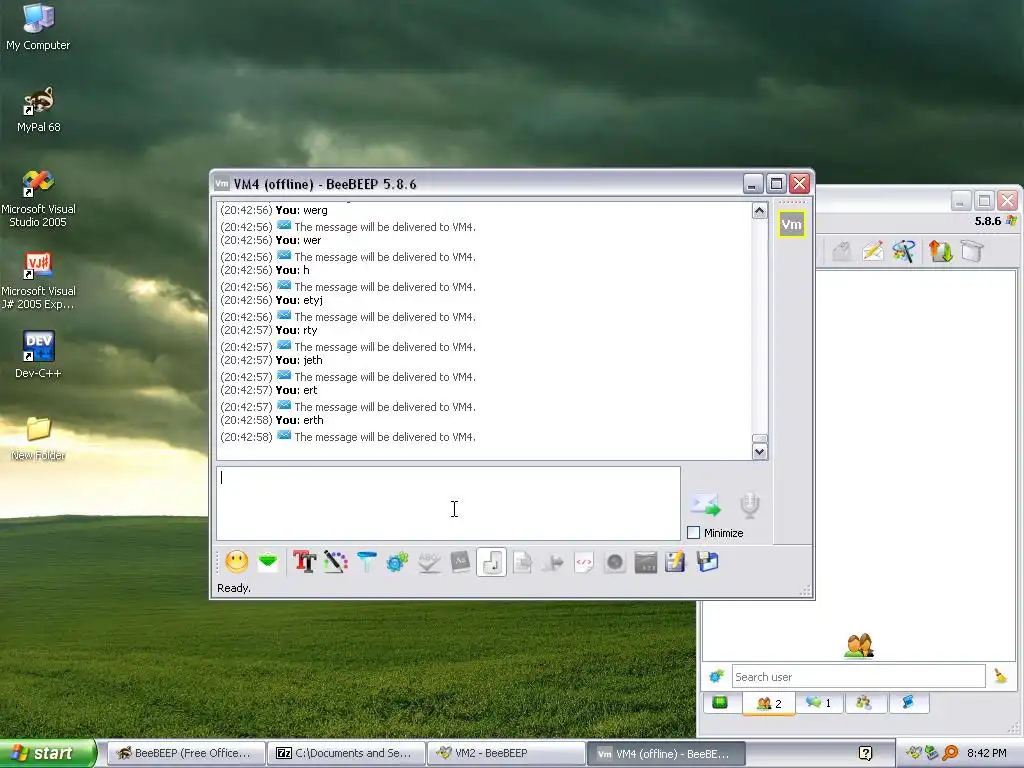Click the gray round record icon

(615, 562)
